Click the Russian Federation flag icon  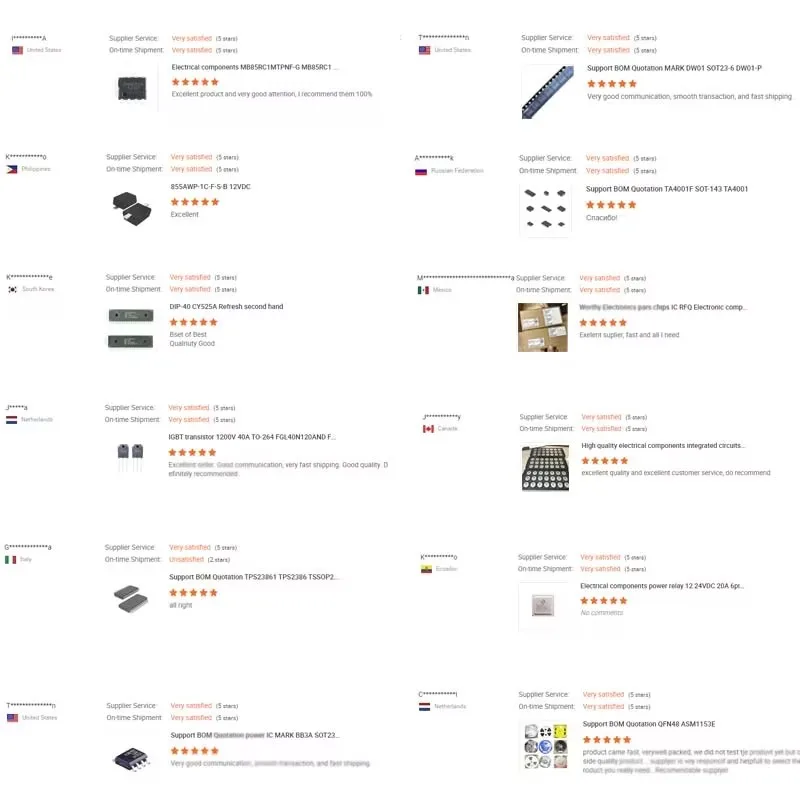[421, 171]
